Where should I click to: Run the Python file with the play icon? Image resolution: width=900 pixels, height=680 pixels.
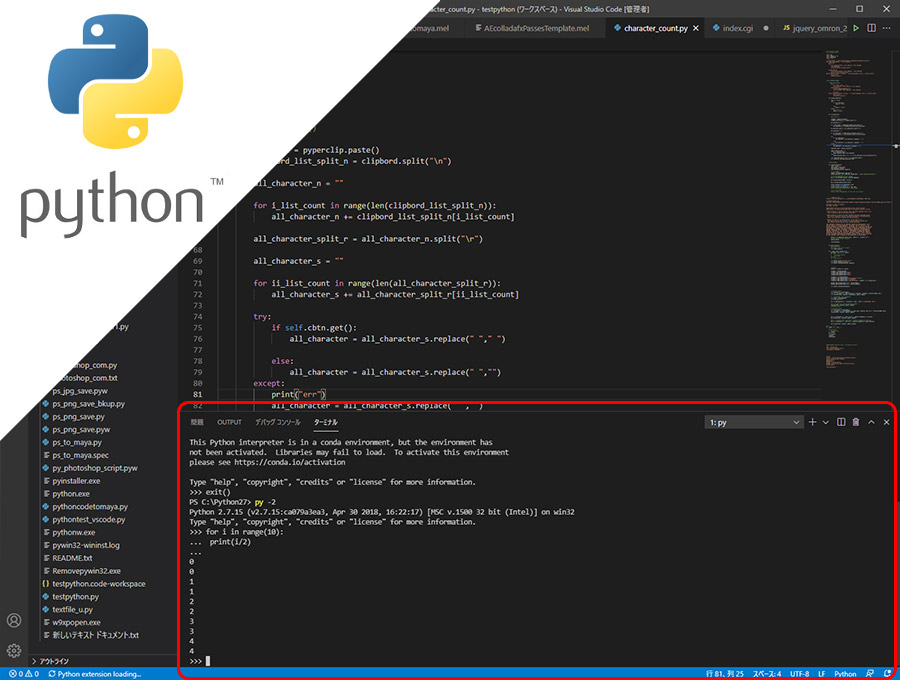(x=856, y=28)
